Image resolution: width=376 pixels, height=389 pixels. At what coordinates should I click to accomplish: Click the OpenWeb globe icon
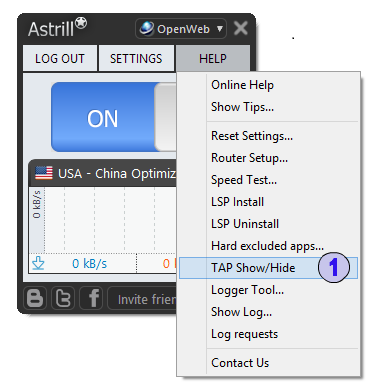click(x=147, y=28)
